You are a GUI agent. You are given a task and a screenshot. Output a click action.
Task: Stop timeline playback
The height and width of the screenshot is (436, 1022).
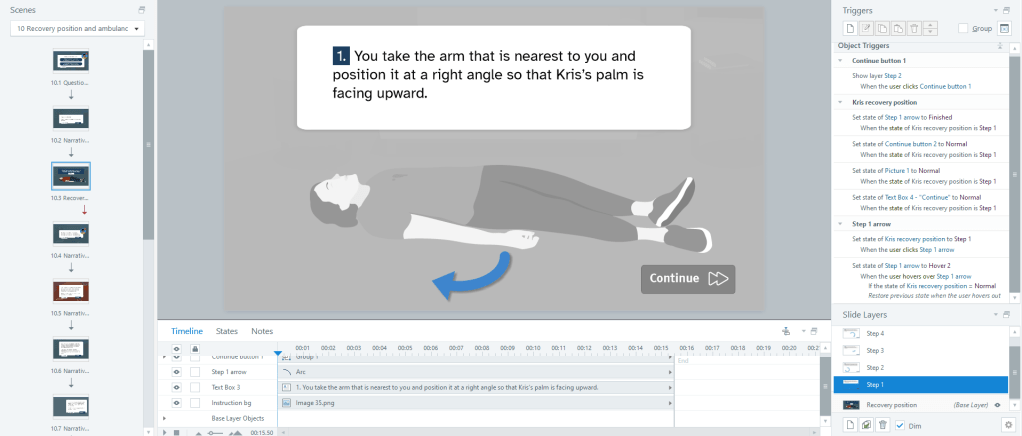pos(176,432)
